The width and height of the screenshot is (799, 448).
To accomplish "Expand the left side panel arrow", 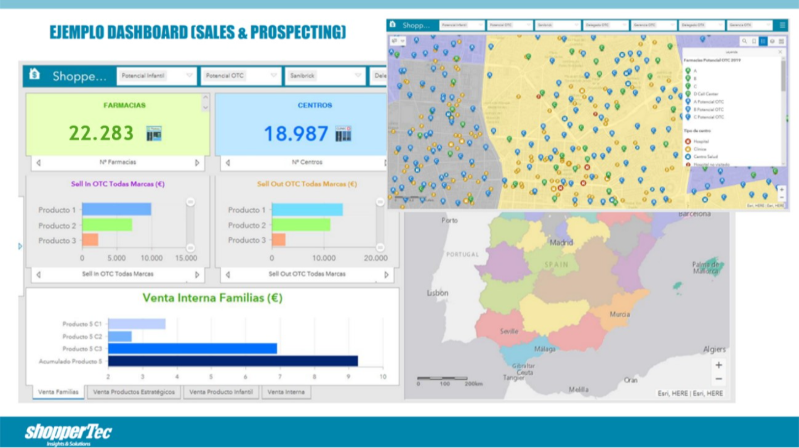I will (20, 245).
